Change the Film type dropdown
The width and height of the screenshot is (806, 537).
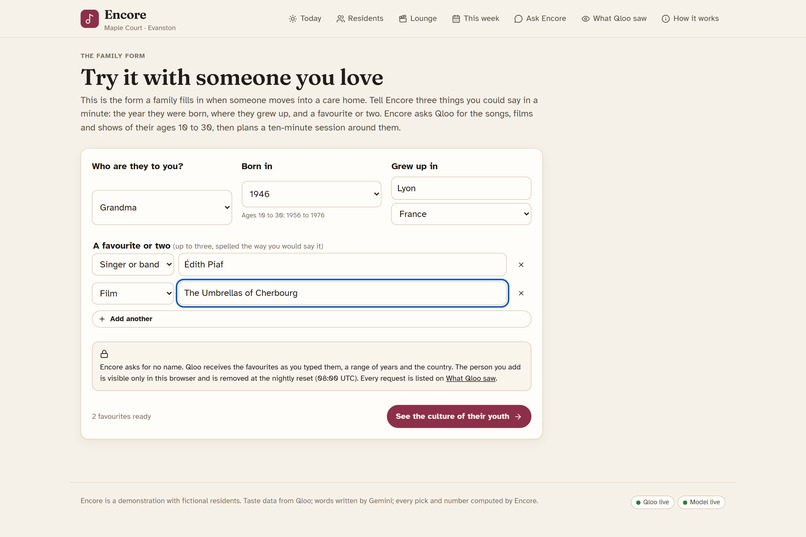click(x=133, y=293)
